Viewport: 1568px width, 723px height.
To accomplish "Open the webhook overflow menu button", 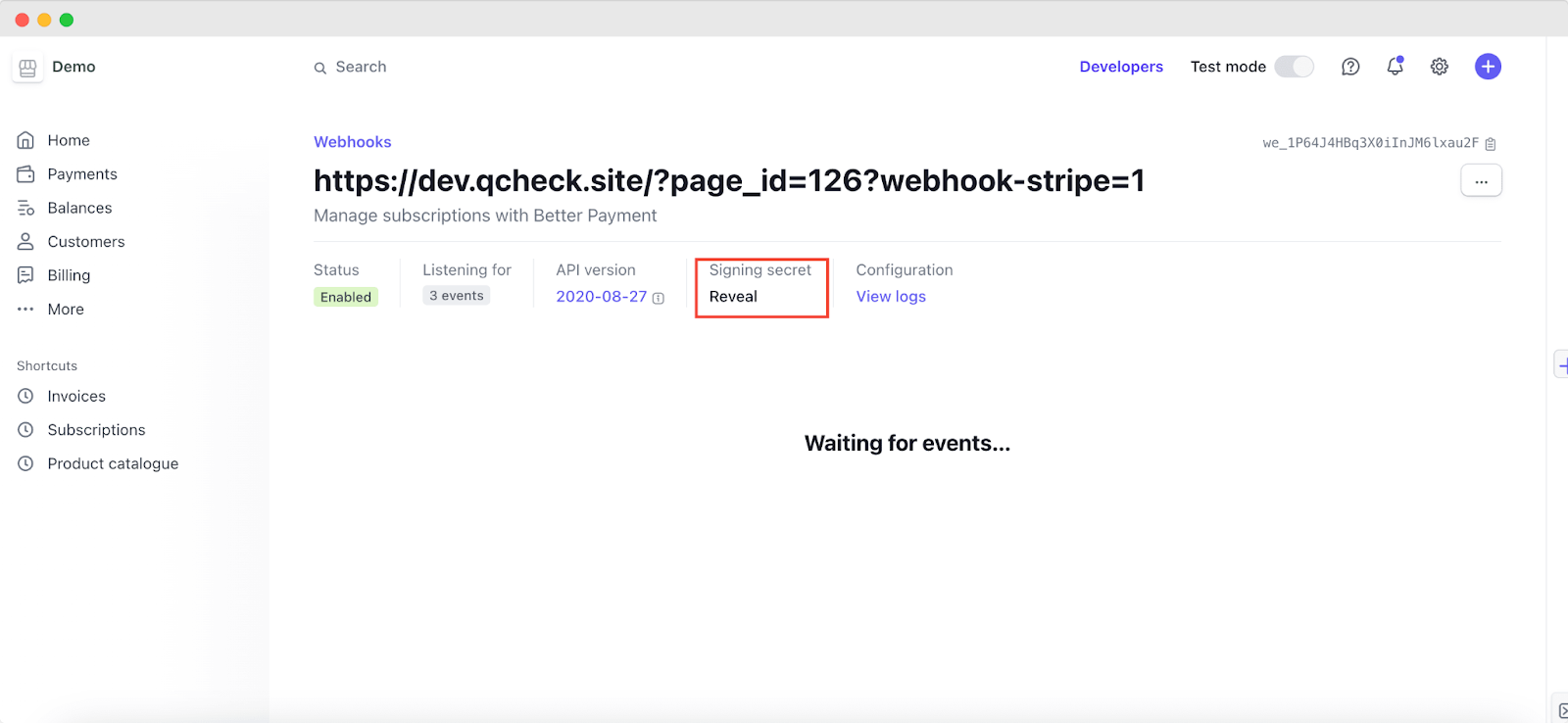I will [1482, 180].
